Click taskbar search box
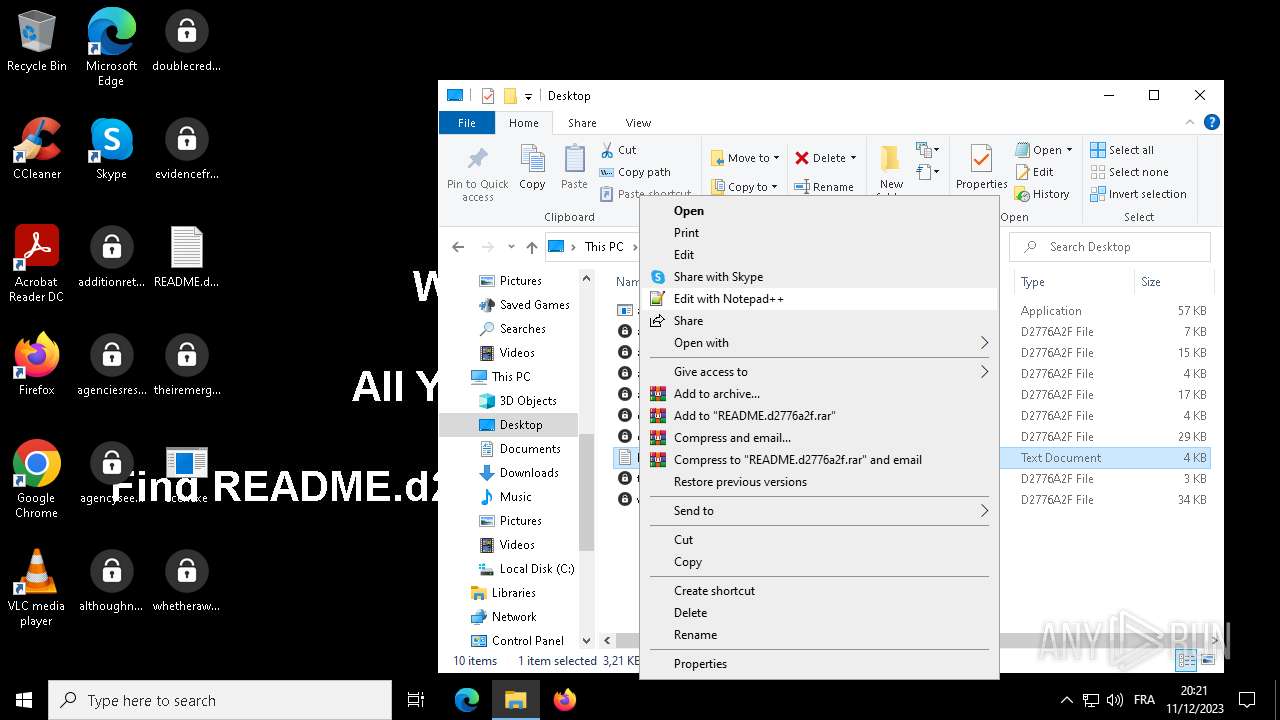This screenshot has width=1280, height=720. tap(220, 700)
